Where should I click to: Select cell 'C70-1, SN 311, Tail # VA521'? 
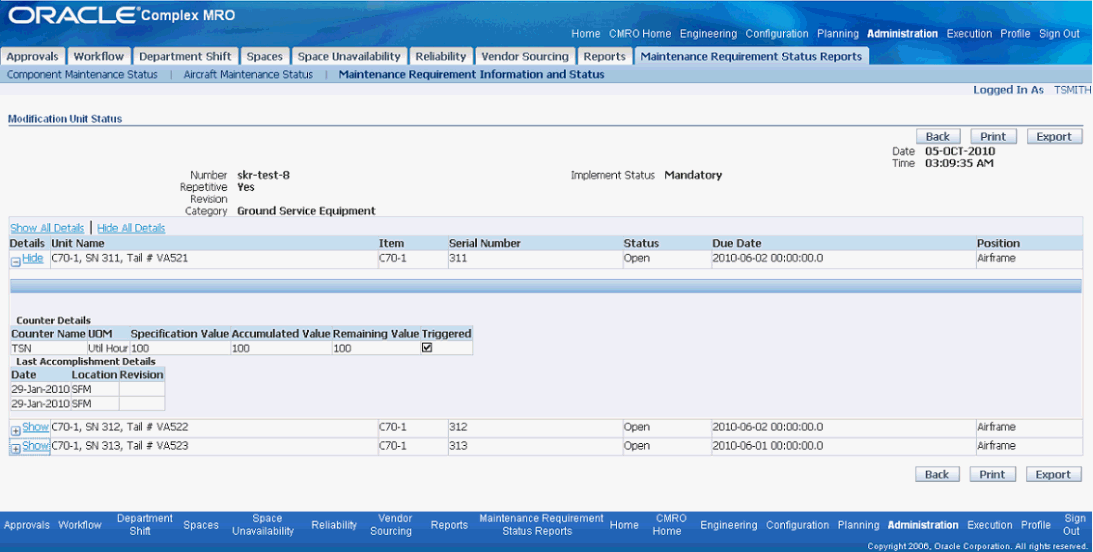[x=120, y=258]
